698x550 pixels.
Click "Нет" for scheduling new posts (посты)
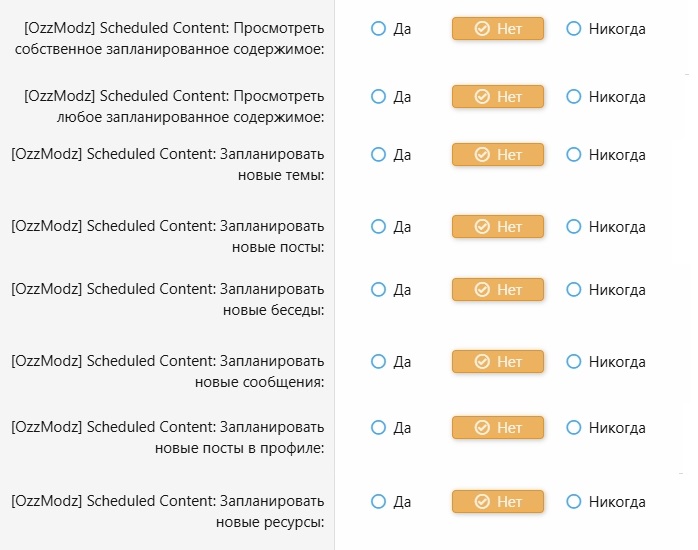pyautogui.click(x=498, y=227)
